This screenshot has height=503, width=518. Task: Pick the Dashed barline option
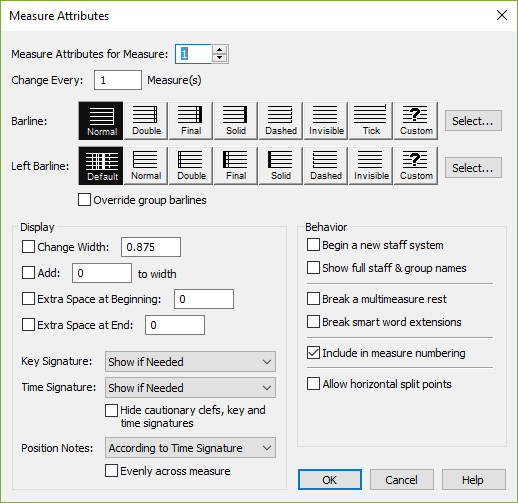(281, 121)
